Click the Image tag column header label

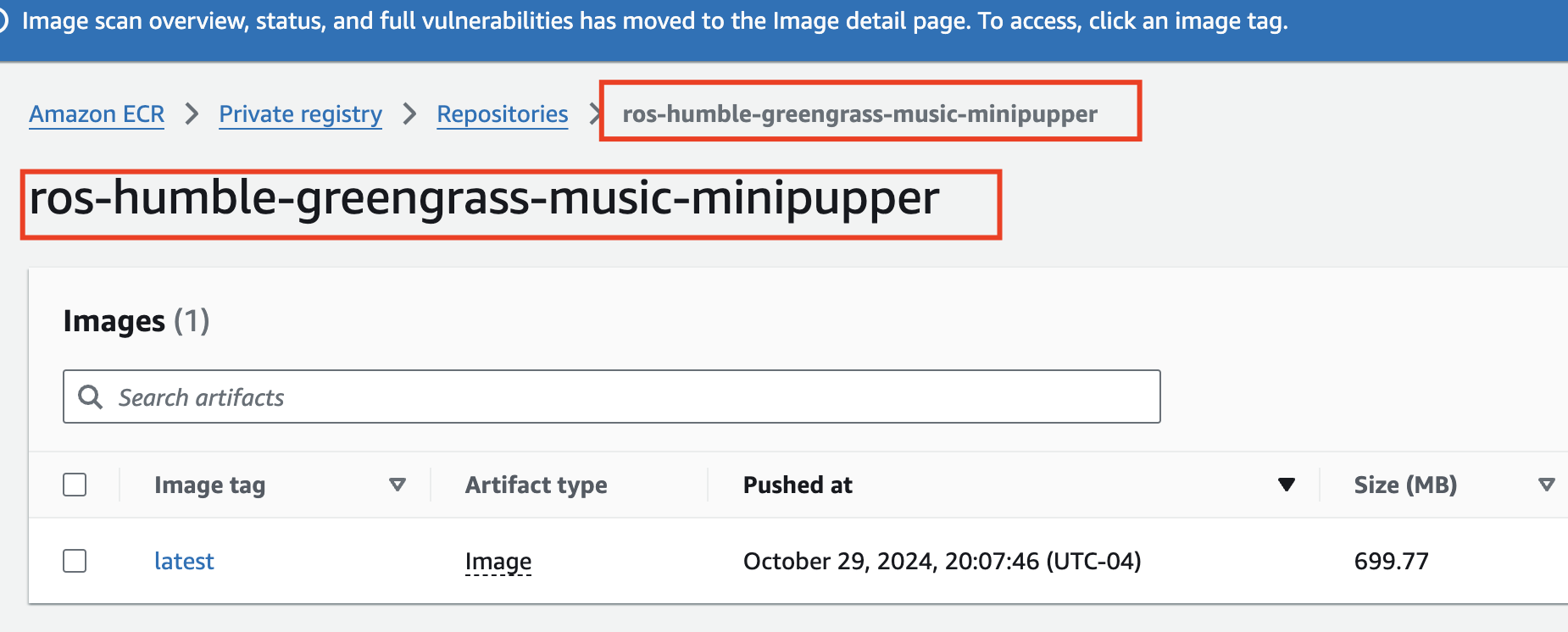point(209,485)
